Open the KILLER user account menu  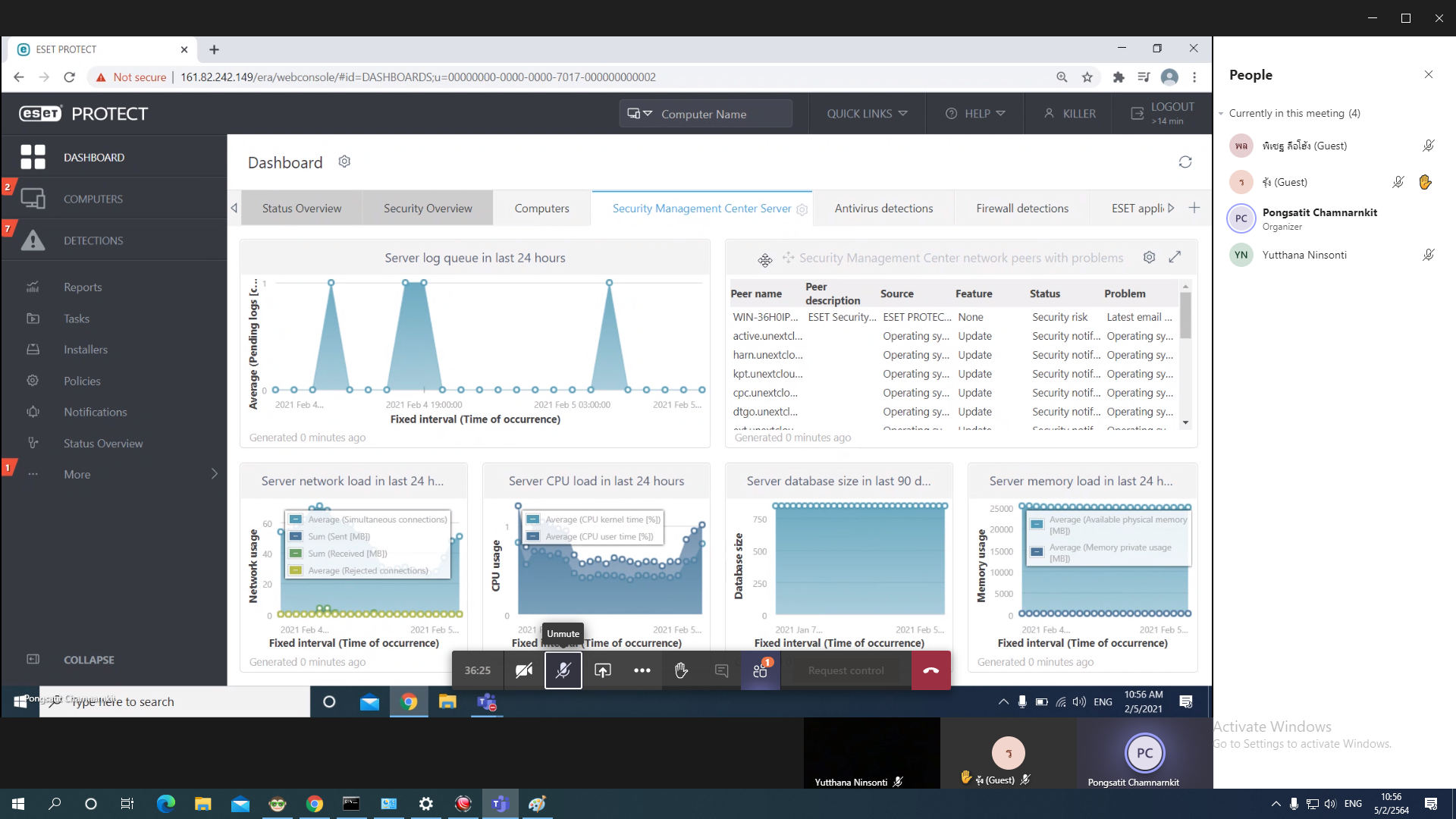pos(1069,114)
